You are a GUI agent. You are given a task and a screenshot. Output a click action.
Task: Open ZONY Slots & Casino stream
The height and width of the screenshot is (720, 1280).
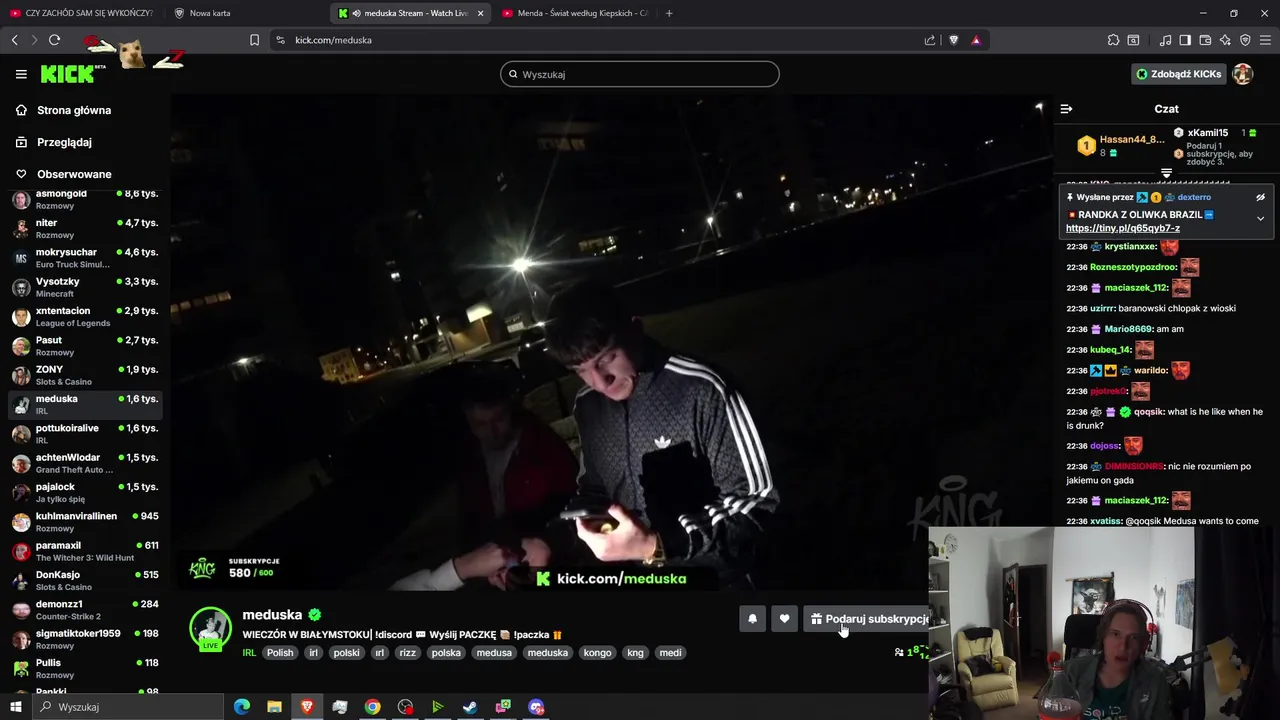pos(85,375)
